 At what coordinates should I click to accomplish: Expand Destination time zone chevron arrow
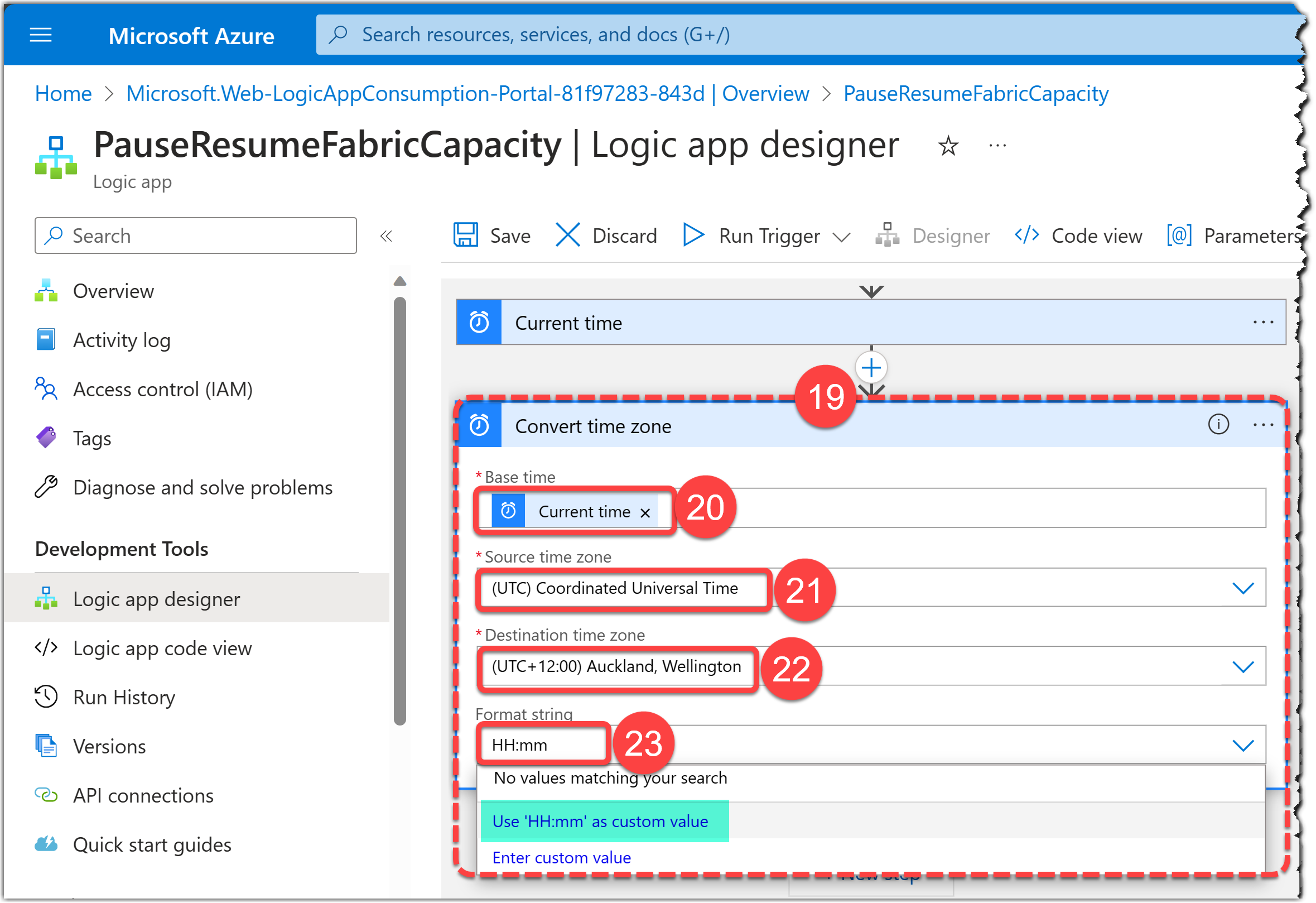(1244, 668)
